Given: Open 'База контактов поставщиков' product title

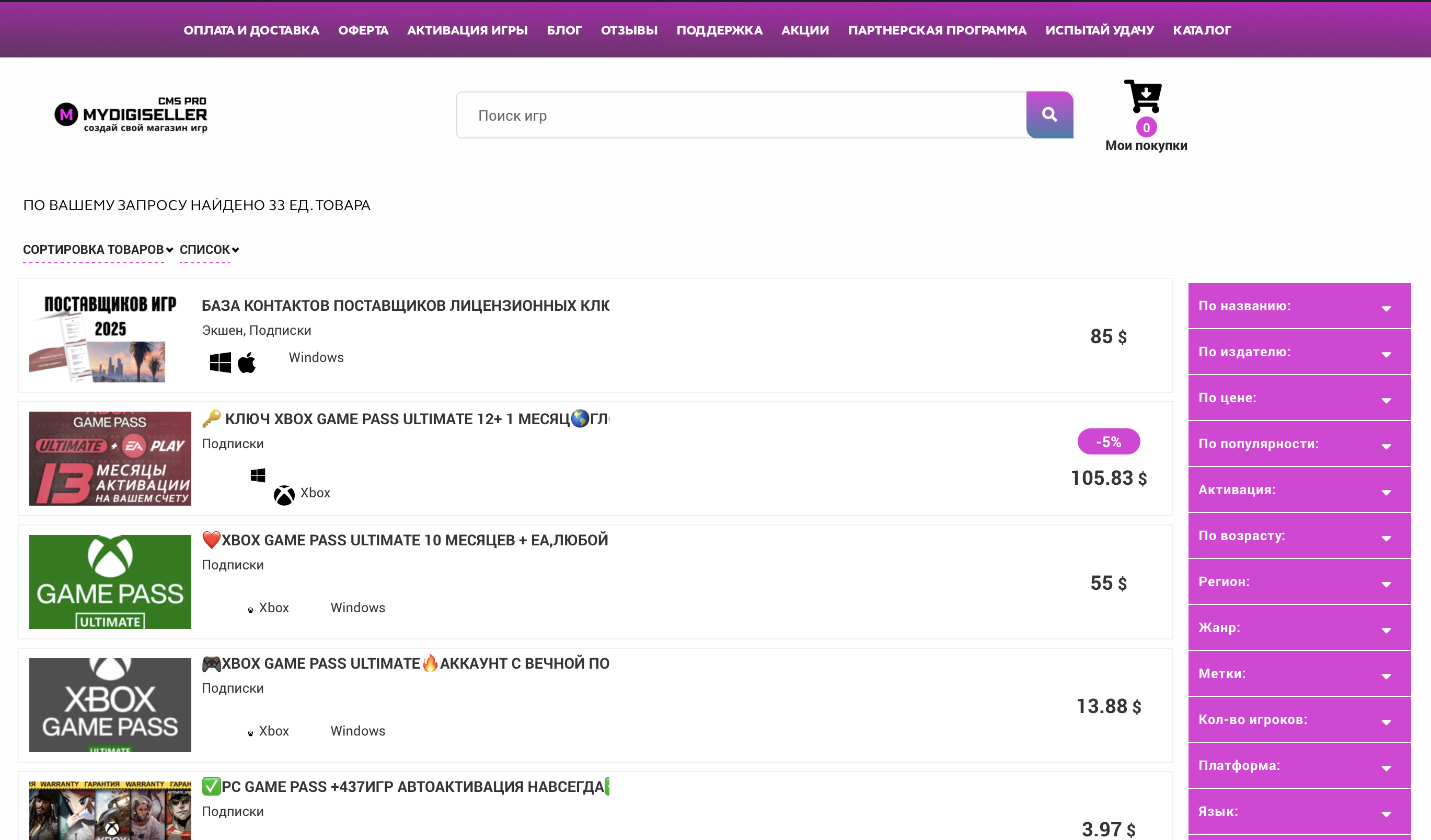Looking at the screenshot, I should pyautogui.click(x=406, y=306).
